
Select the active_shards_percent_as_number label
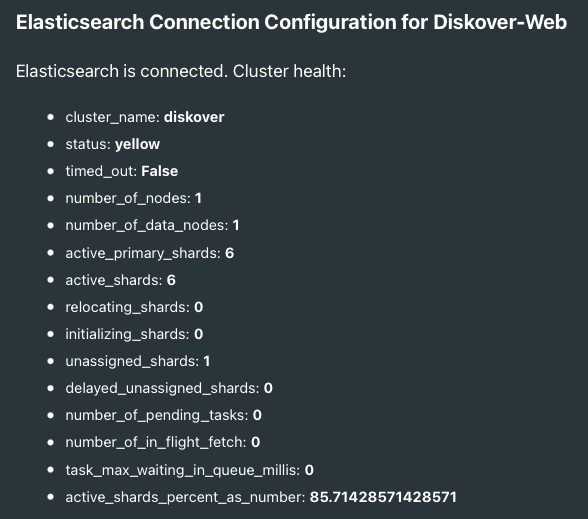pyautogui.click(x=185, y=497)
